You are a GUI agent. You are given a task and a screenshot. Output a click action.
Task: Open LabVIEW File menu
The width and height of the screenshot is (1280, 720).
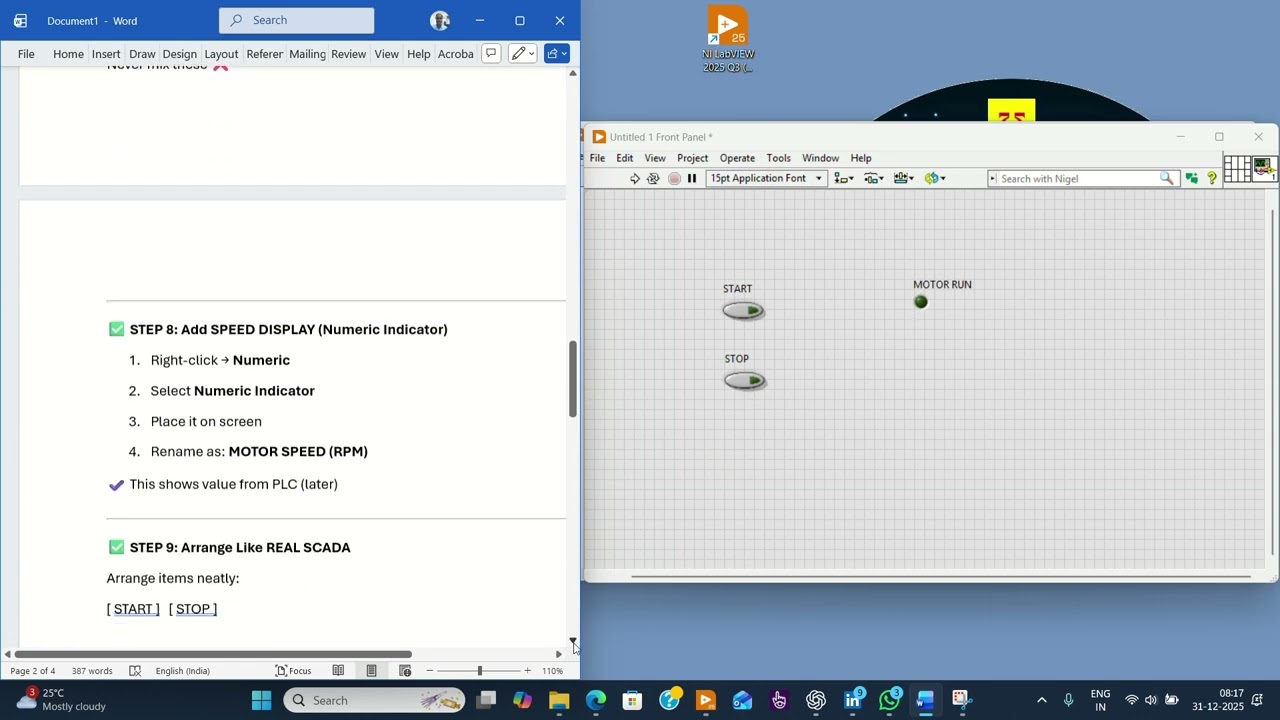coord(597,158)
